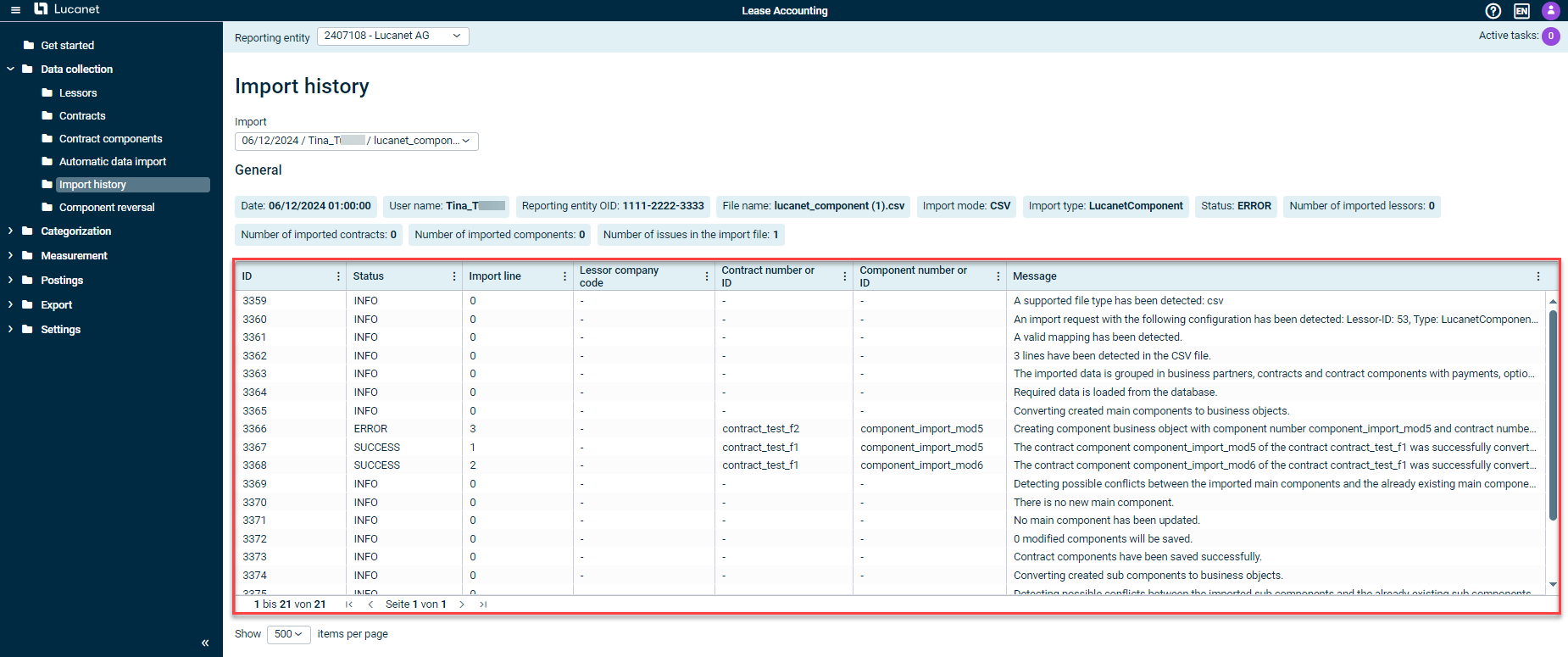Expand the Measurement tree node

click(10, 255)
